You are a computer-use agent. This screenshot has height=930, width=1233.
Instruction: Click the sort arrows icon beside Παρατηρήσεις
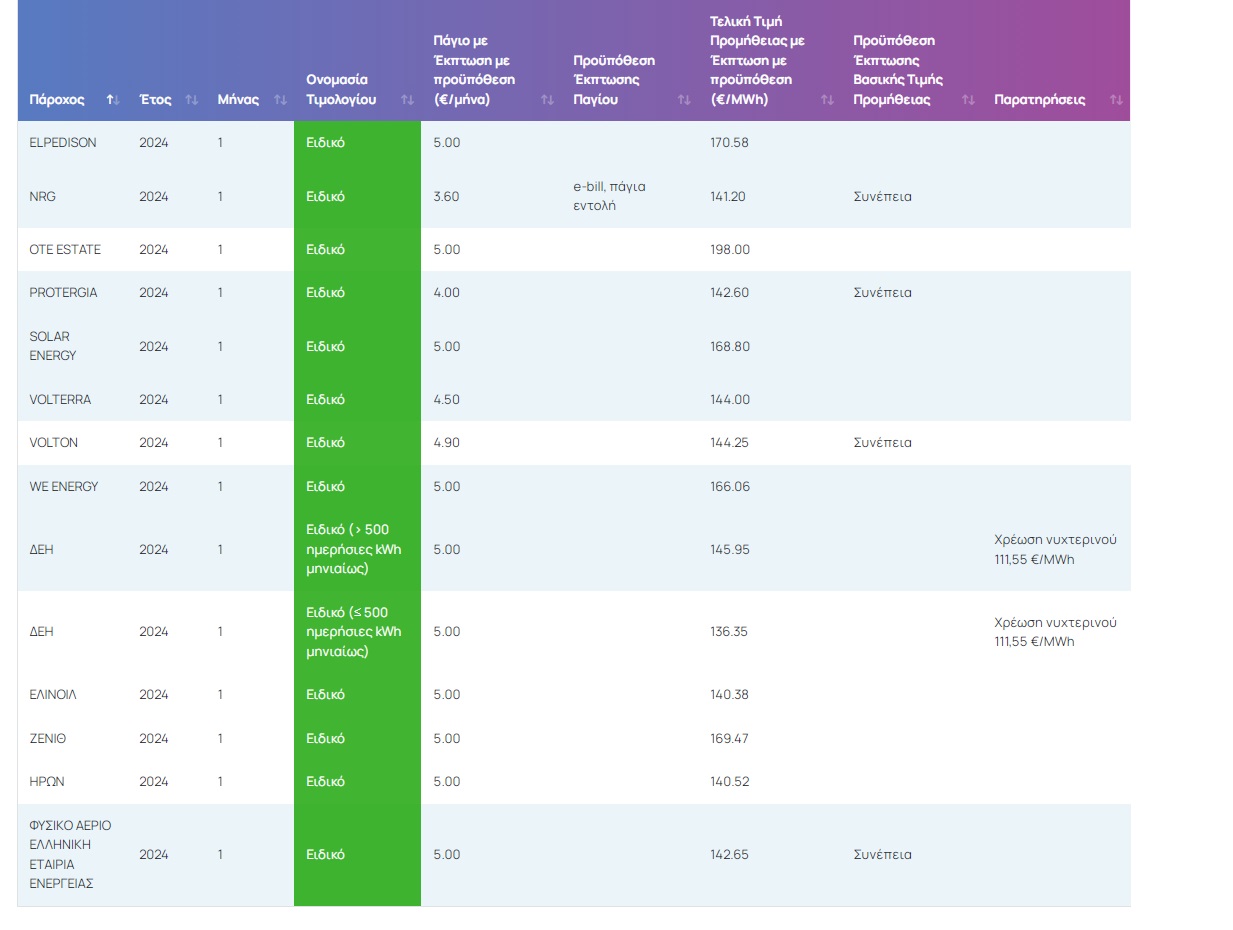1116,100
